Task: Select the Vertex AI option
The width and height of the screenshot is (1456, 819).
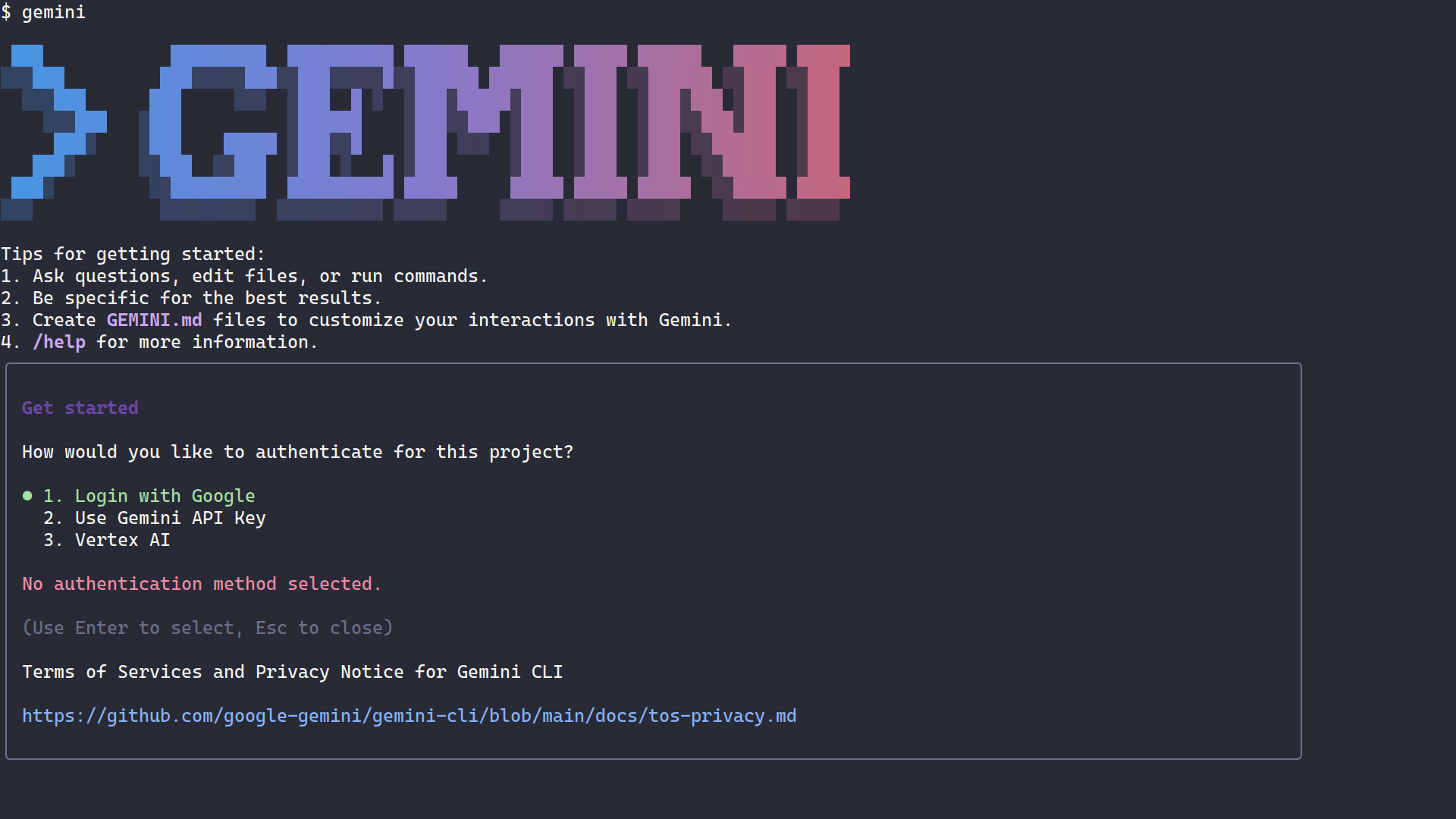Action: (x=121, y=540)
